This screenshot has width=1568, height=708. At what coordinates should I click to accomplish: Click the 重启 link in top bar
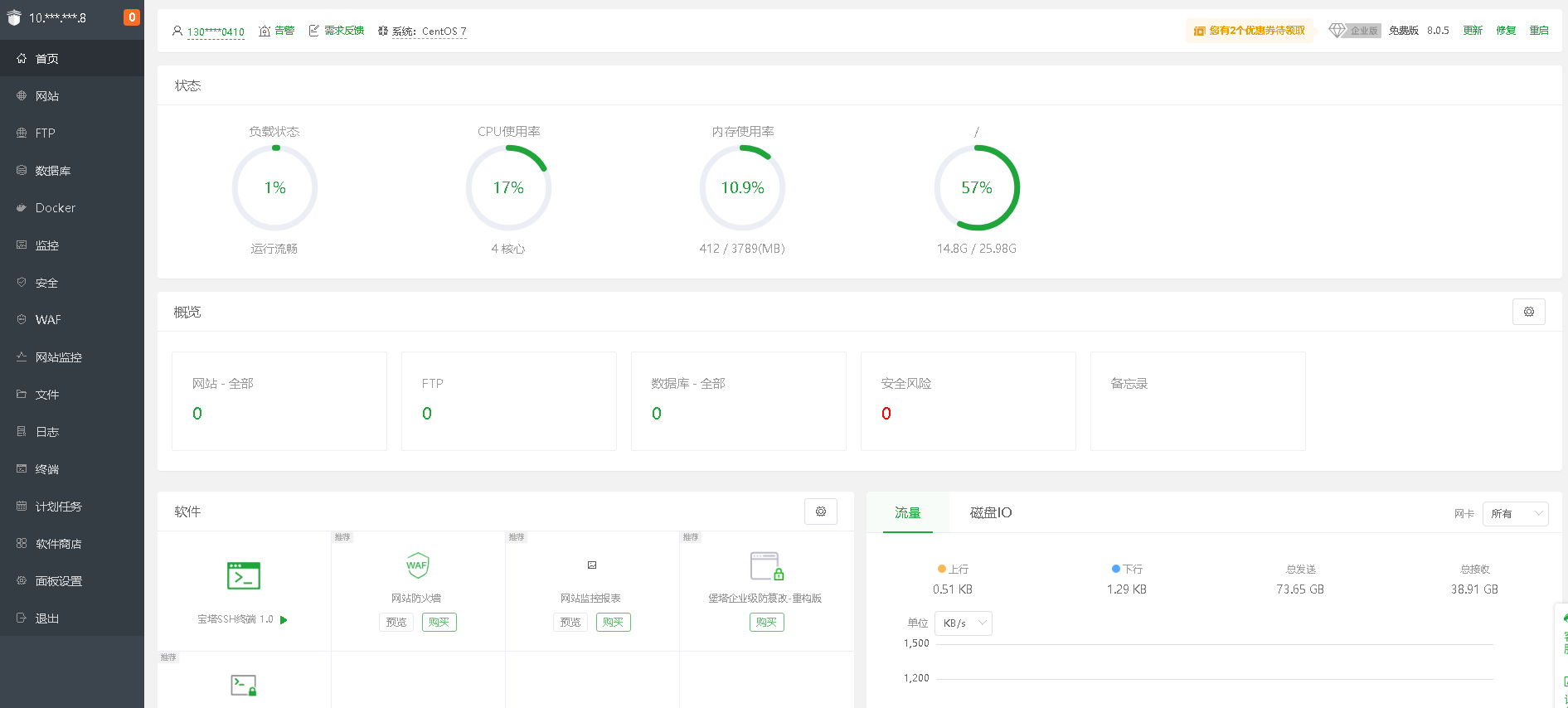(x=1539, y=31)
